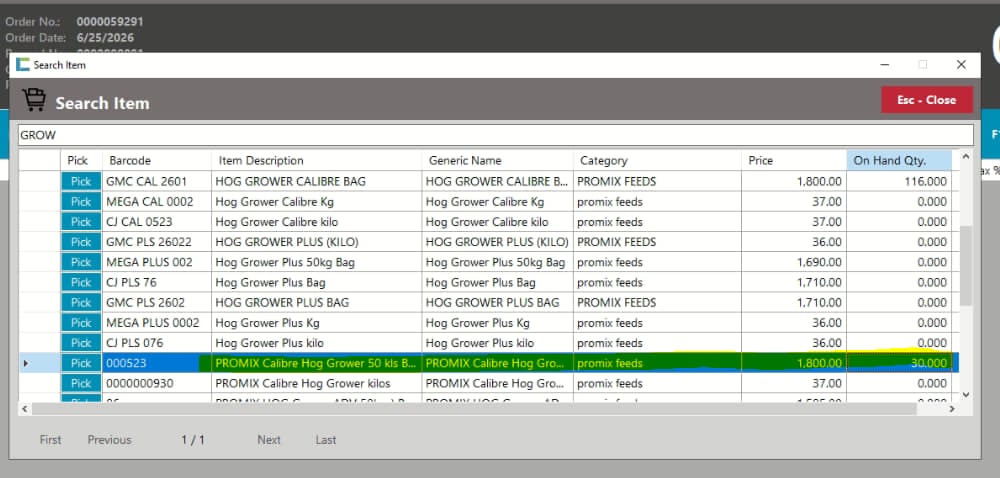Click the Hog Grower Calibre kilo description cell

click(316, 222)
